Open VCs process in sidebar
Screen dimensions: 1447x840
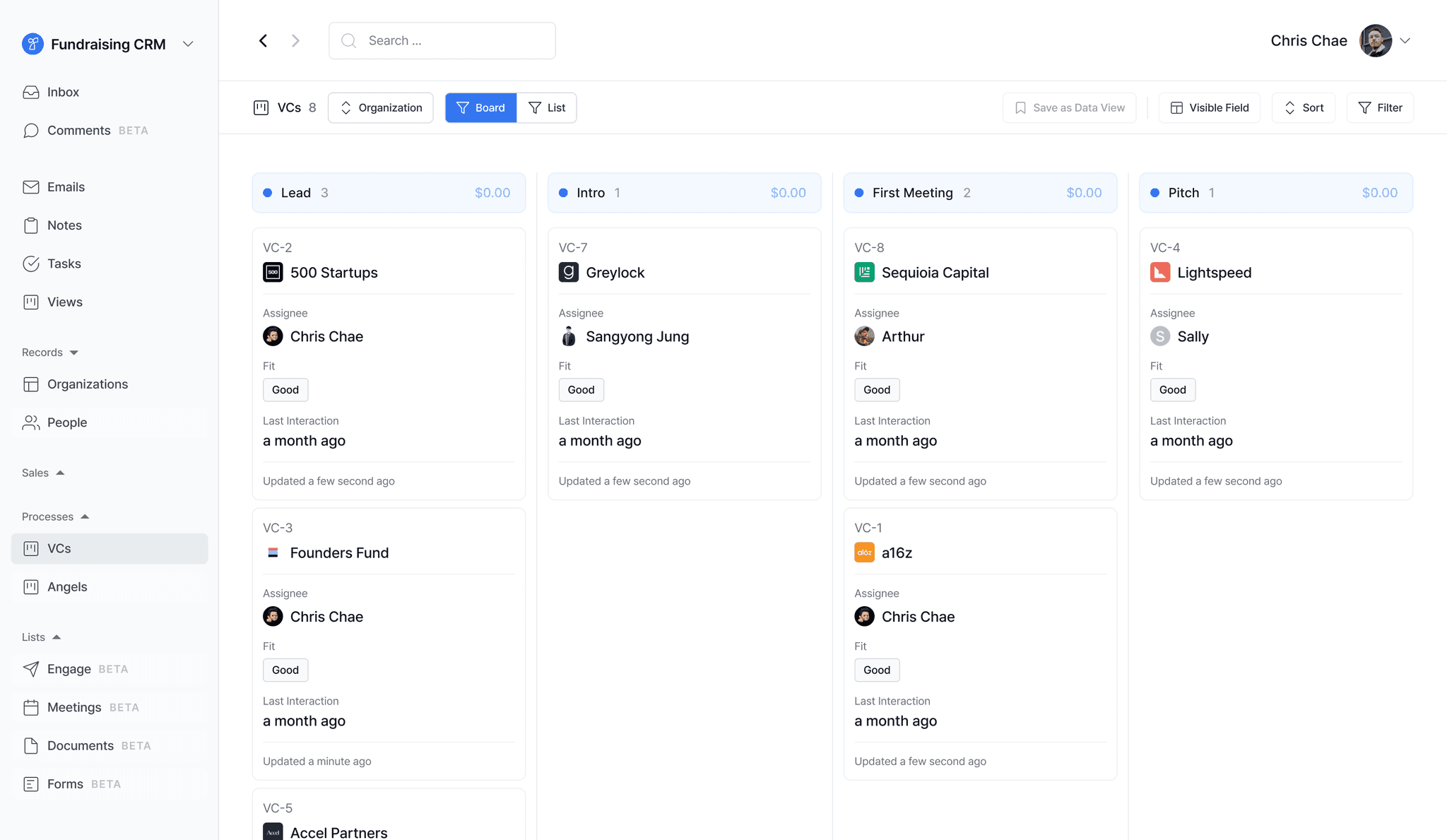pos(110,548)
